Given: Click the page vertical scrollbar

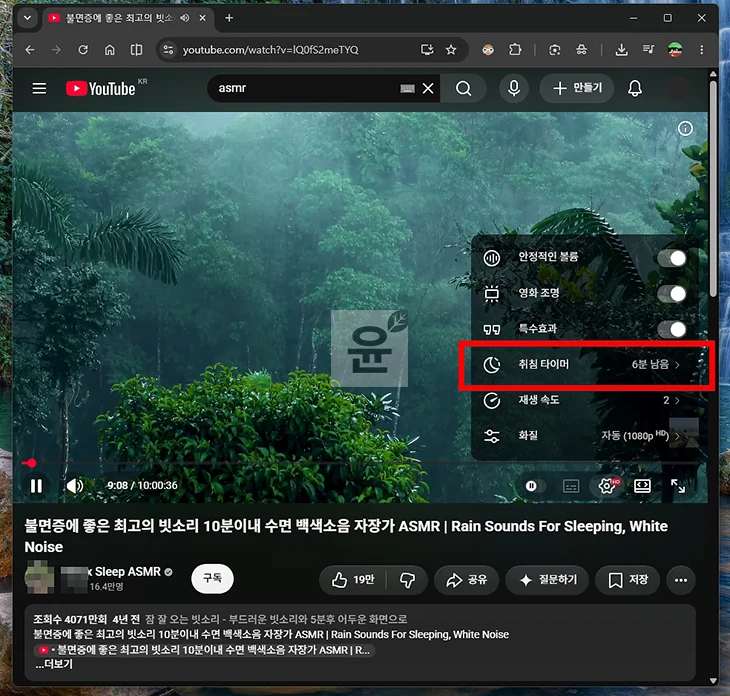Looking at the screenshot, I should [713, 188].
